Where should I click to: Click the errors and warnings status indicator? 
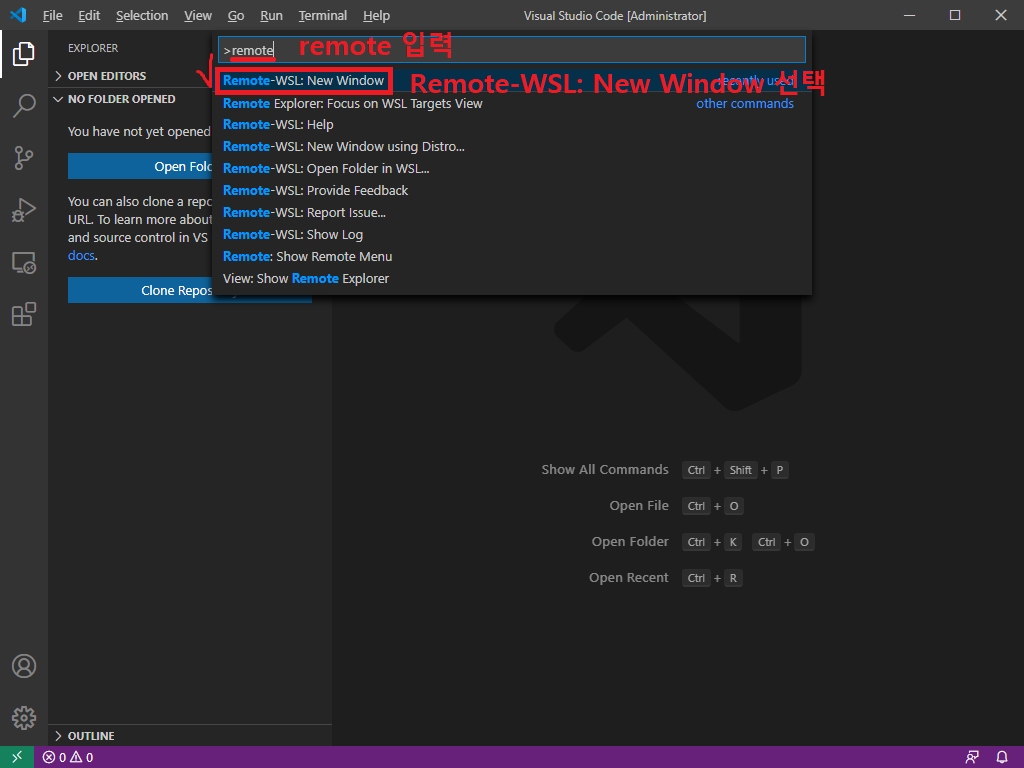67,757
